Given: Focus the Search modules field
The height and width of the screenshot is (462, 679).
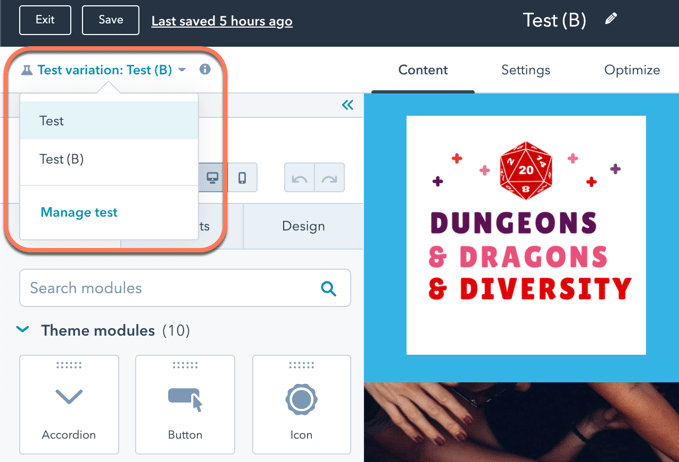Looking at the screenshot, I should [185, 288].
